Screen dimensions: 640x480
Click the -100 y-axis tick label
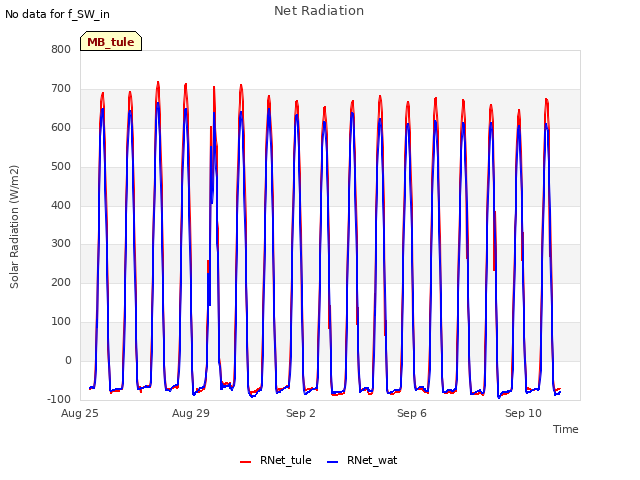point(59,399)
